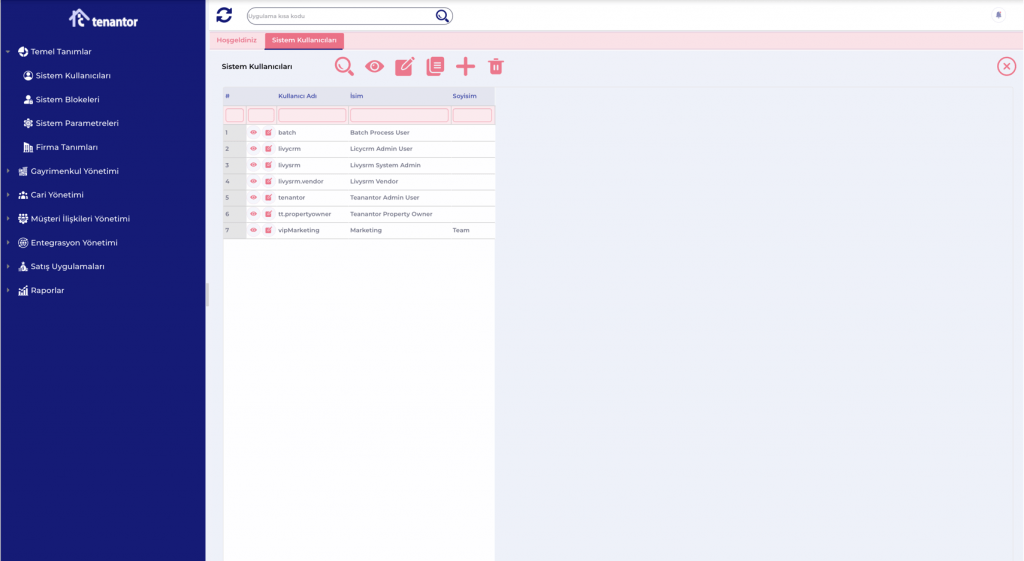Click the edit pencil icon in toolbar
The image size is (1024, 561).
point(405,67)
